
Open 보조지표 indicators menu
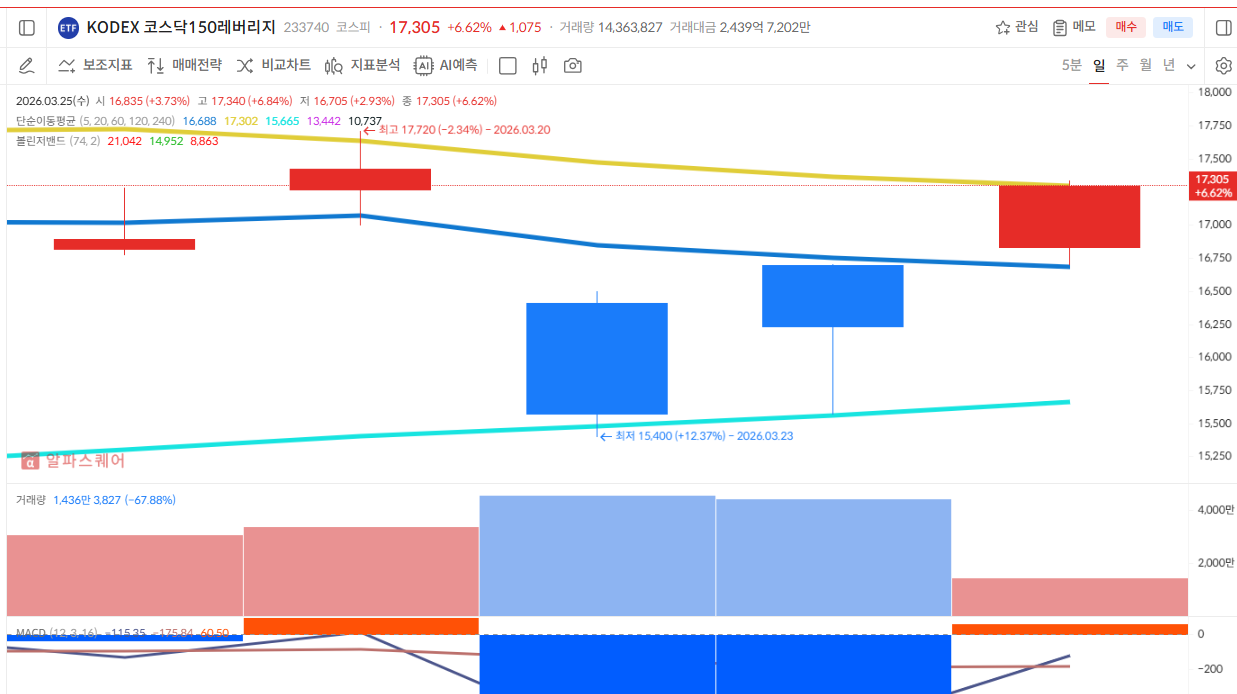pos(95,66)
